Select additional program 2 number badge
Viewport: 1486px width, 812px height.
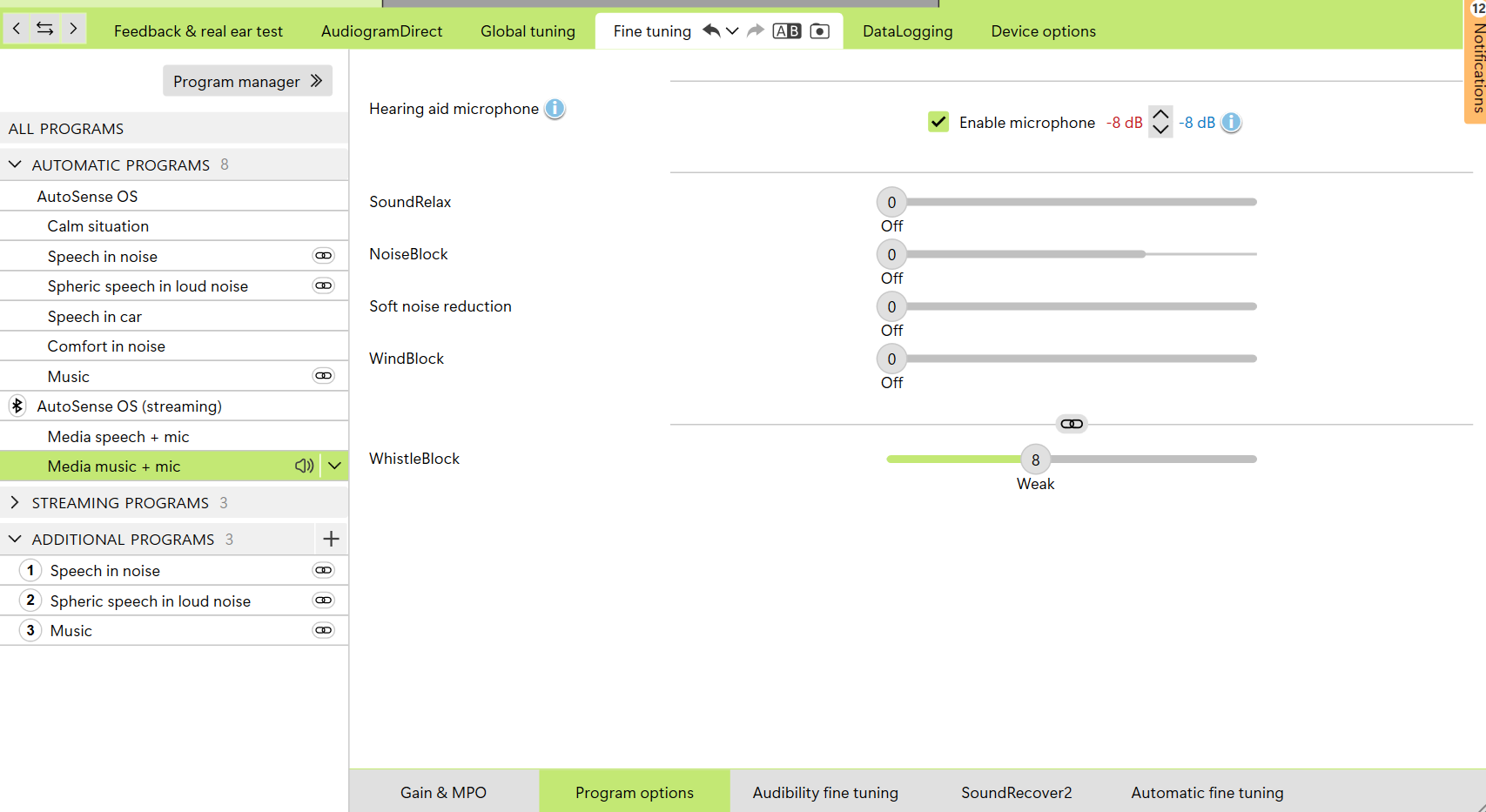[30, 601]
